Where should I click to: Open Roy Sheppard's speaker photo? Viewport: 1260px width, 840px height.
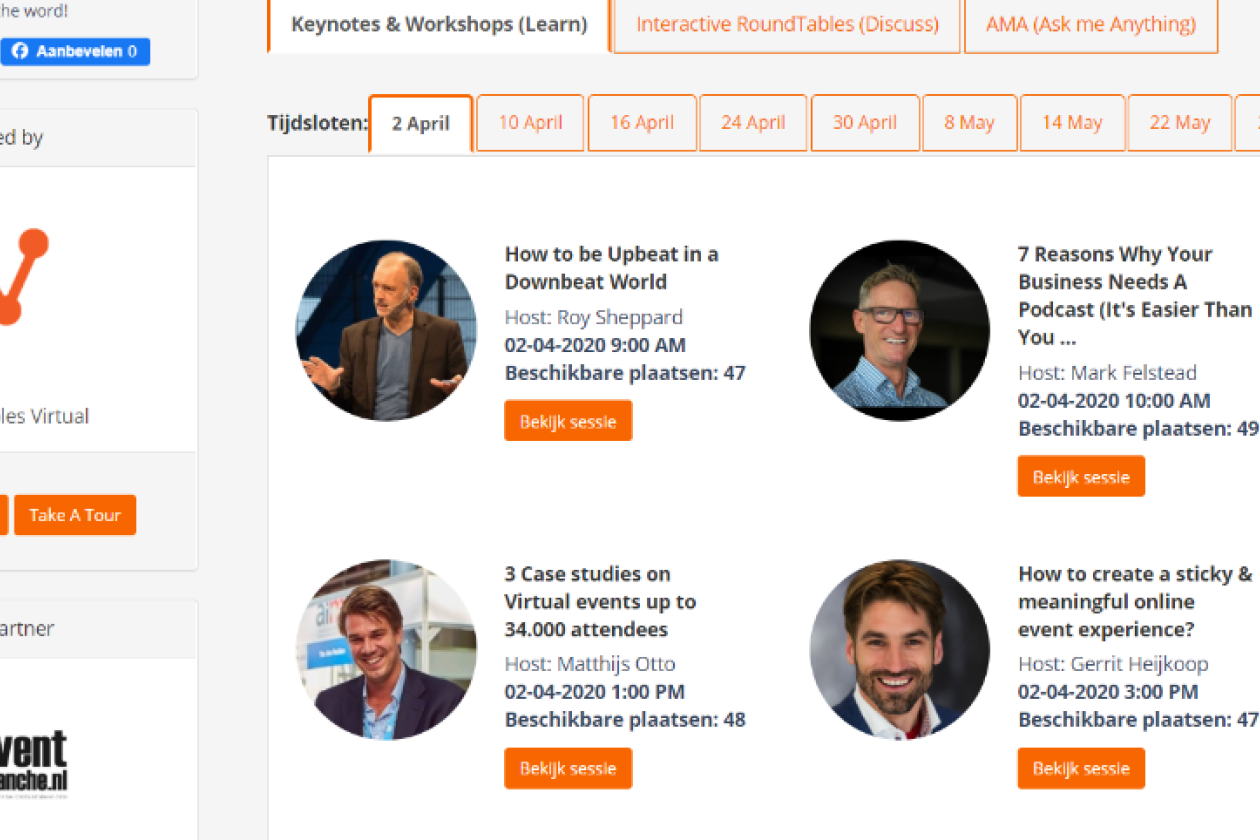tap(386, 330)
